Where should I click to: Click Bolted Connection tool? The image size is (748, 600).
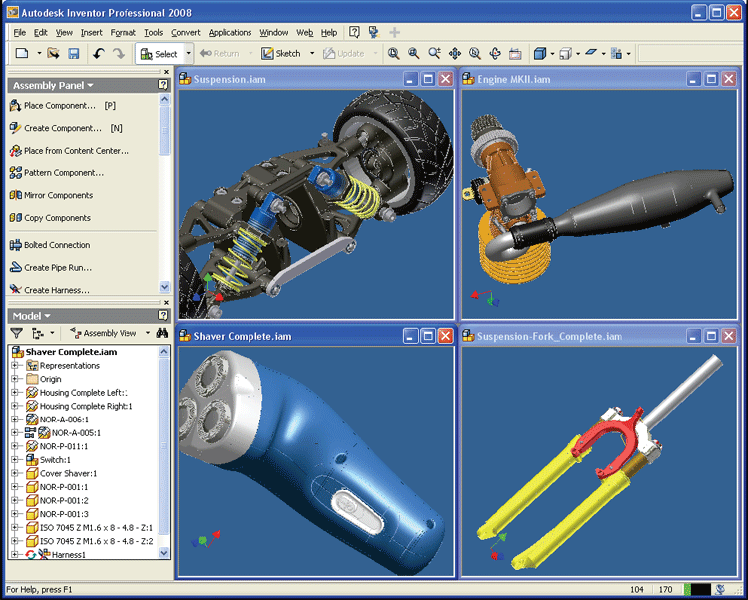[x=50, y=245]
